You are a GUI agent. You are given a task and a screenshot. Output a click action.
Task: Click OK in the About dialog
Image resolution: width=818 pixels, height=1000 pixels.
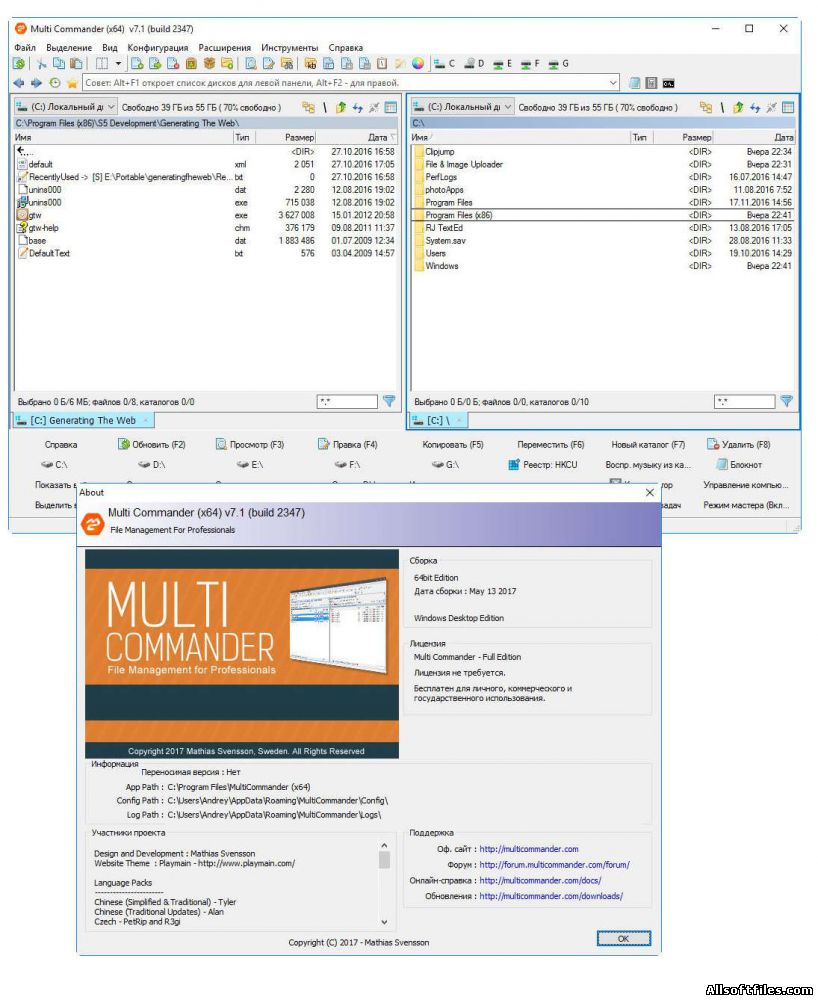623,939
